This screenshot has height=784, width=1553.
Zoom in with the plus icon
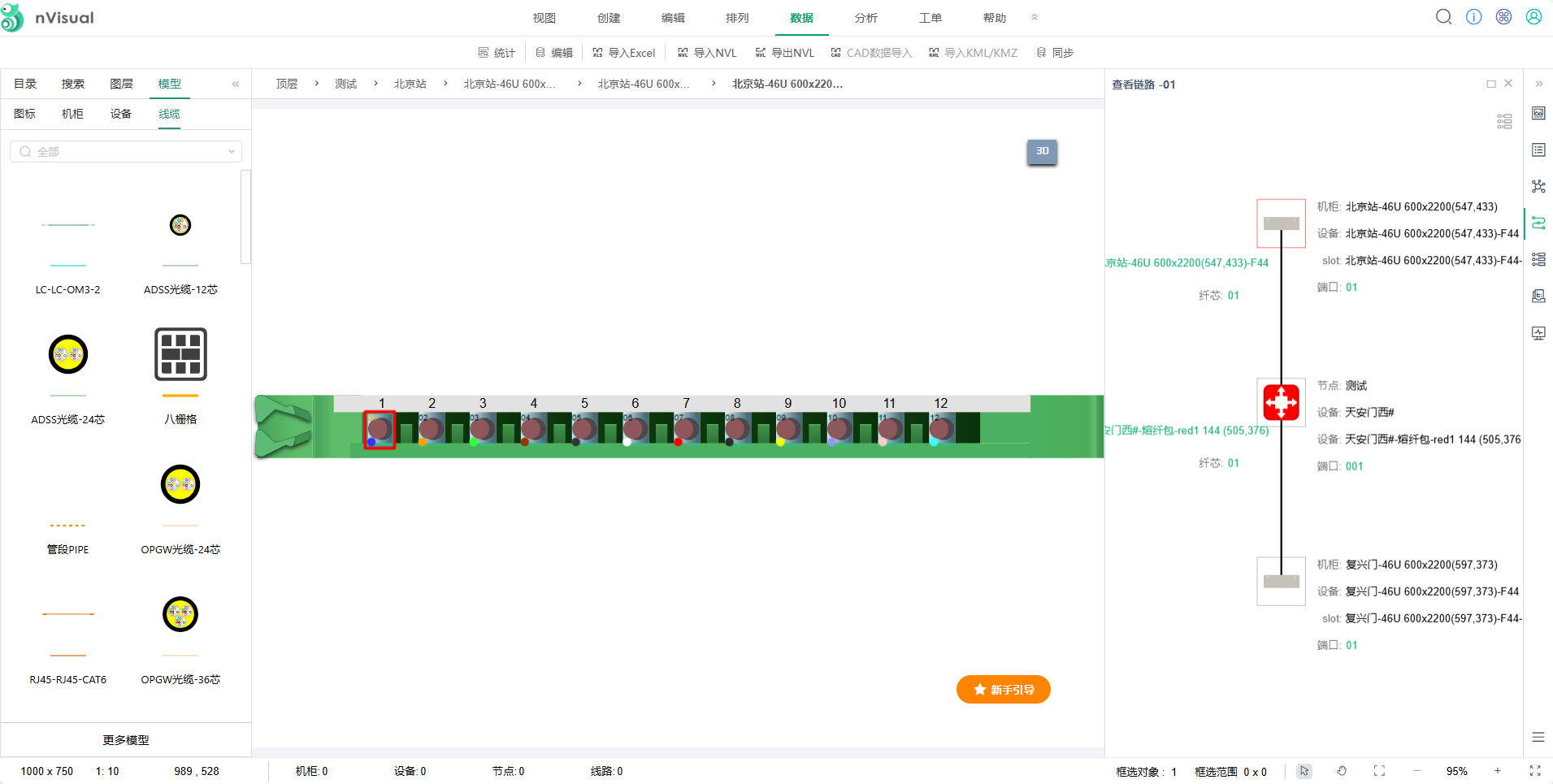click(1498, 771)
